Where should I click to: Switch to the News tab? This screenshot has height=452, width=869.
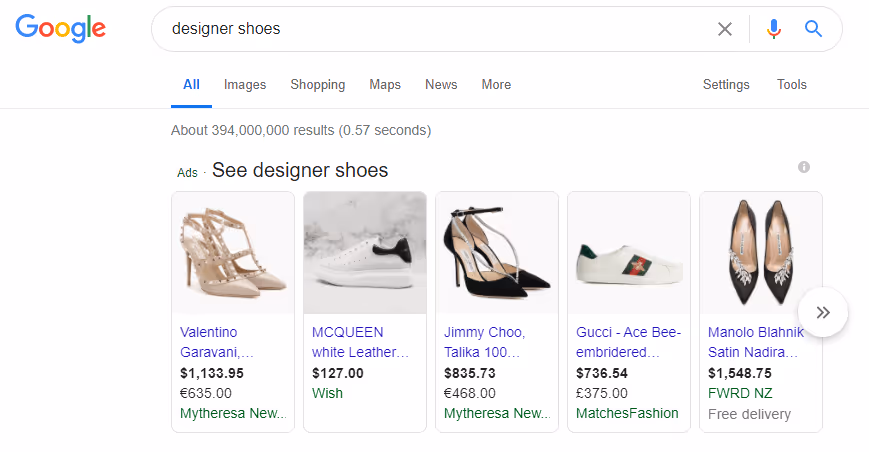click(441, 85)
